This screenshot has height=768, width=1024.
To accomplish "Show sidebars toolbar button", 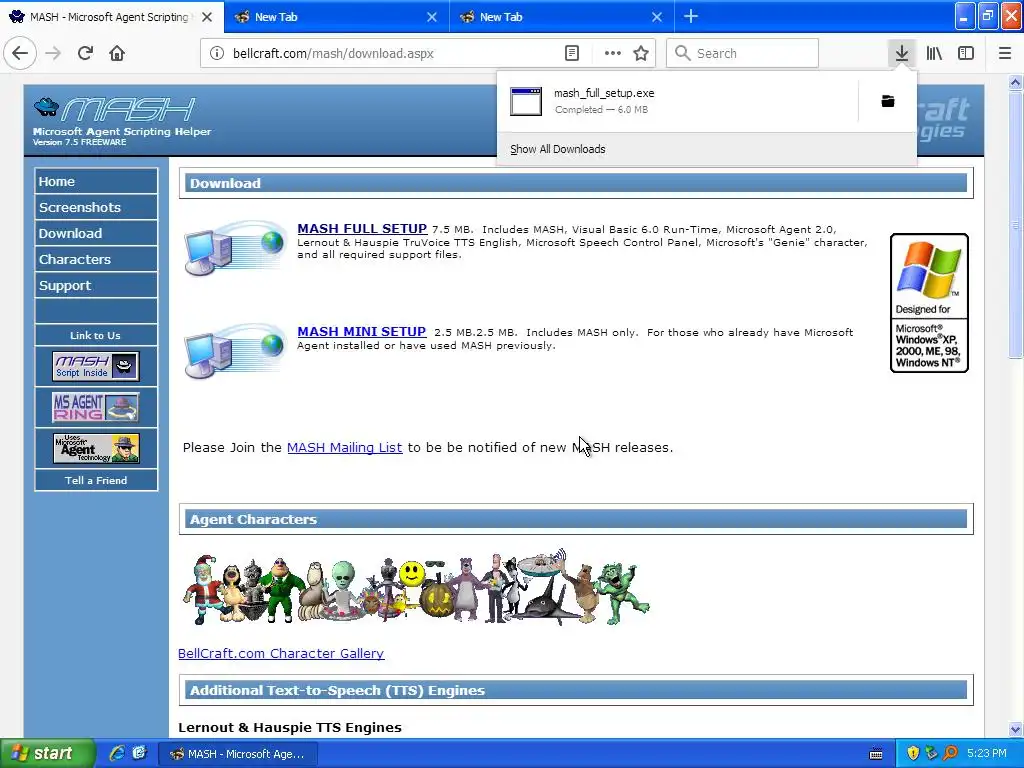I will [966, 53].
